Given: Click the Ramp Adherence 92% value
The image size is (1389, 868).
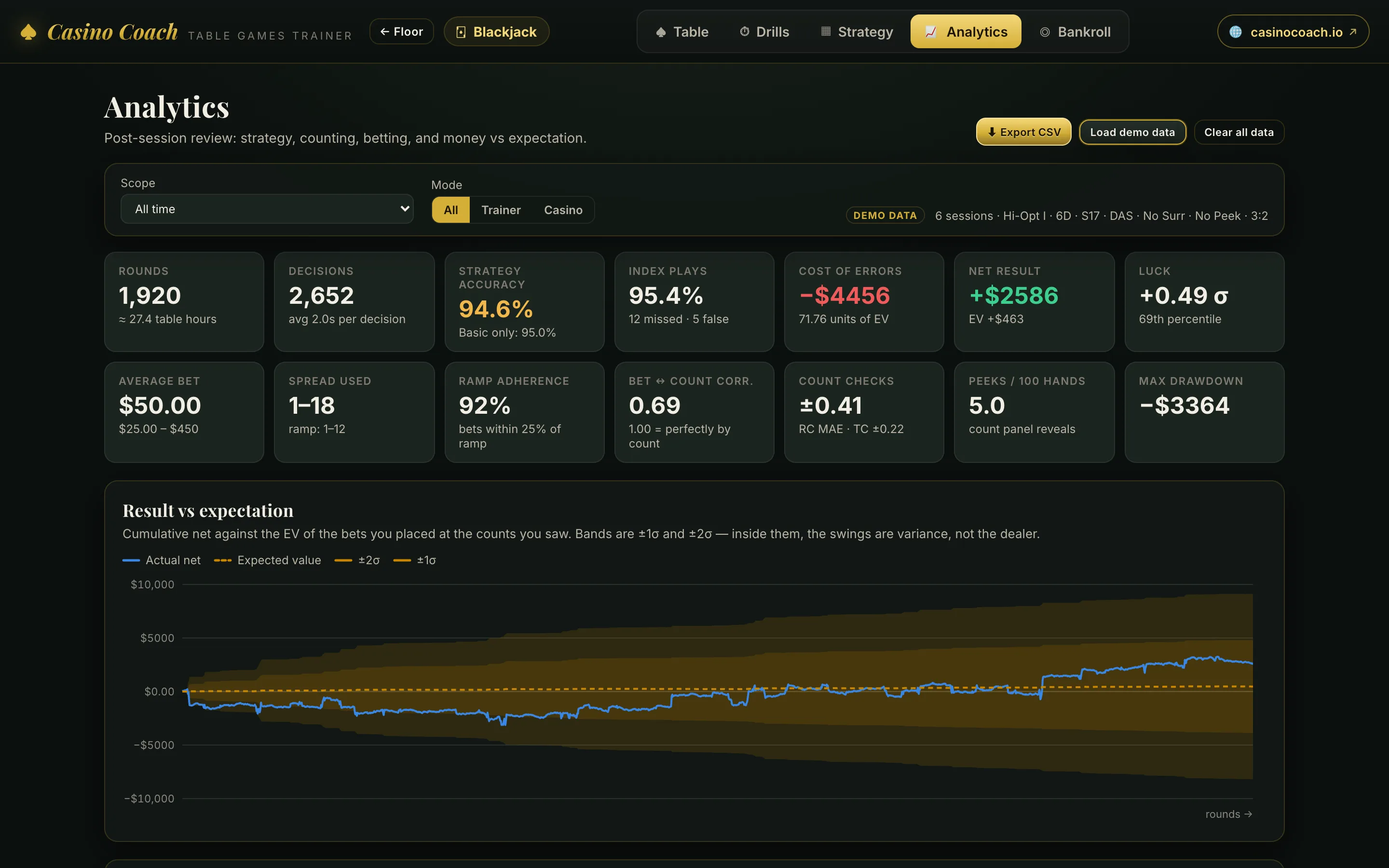Looking at the screenshot, I should (x=484, y=406).
